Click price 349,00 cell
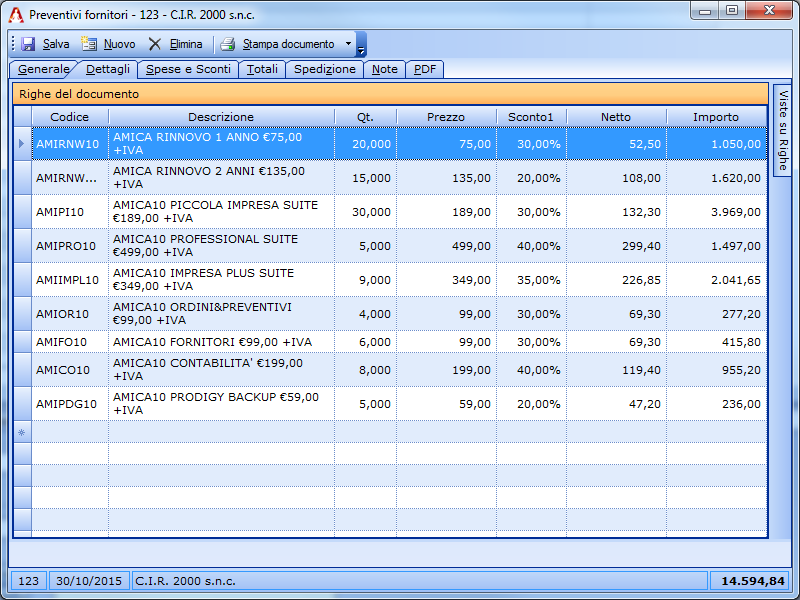This screenshot has width=800, height=600. pos(446,280)
